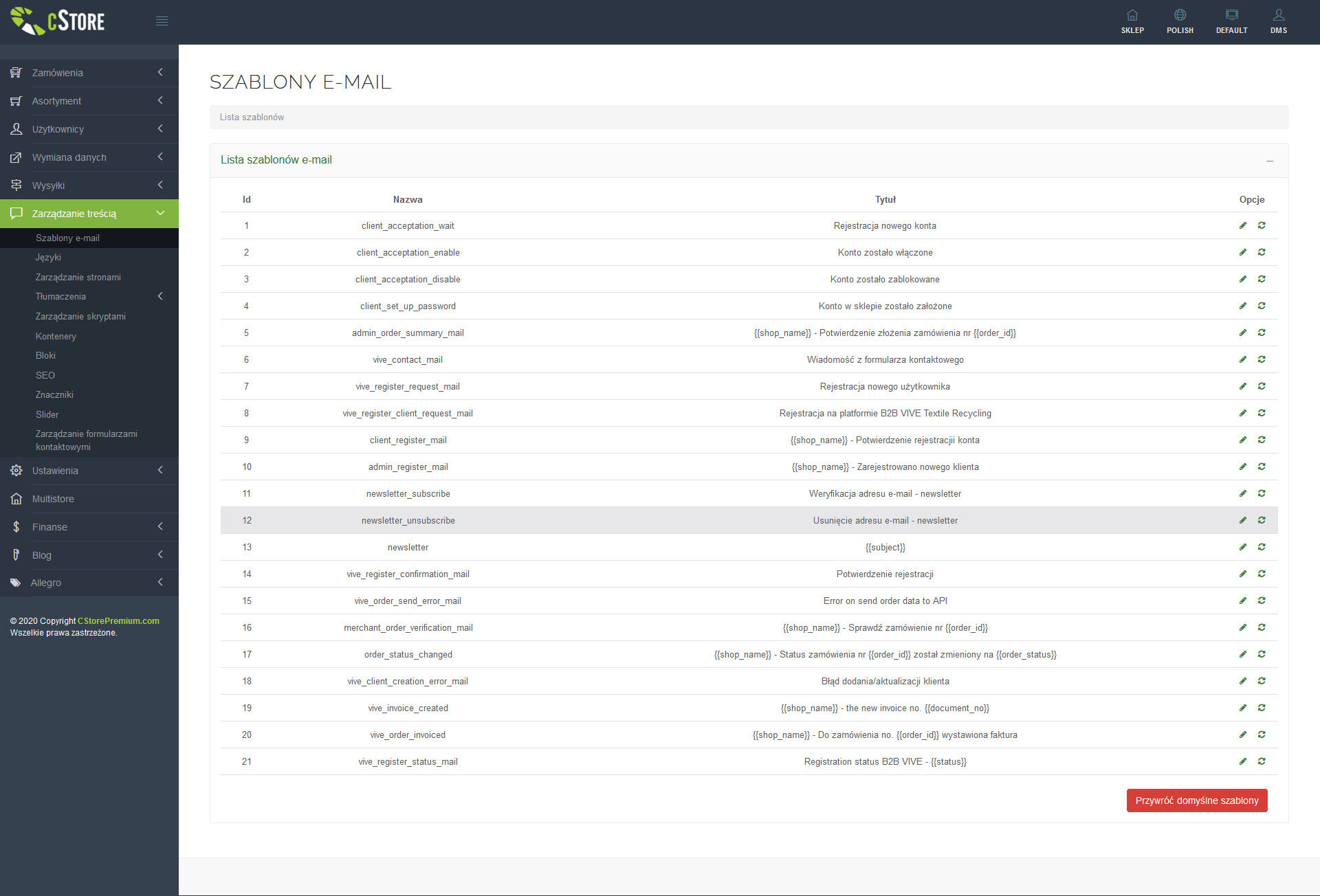This screenshot has height=896, width=1320.
Task: Expand the Zamówienia menu
Action: pos(89,73)
